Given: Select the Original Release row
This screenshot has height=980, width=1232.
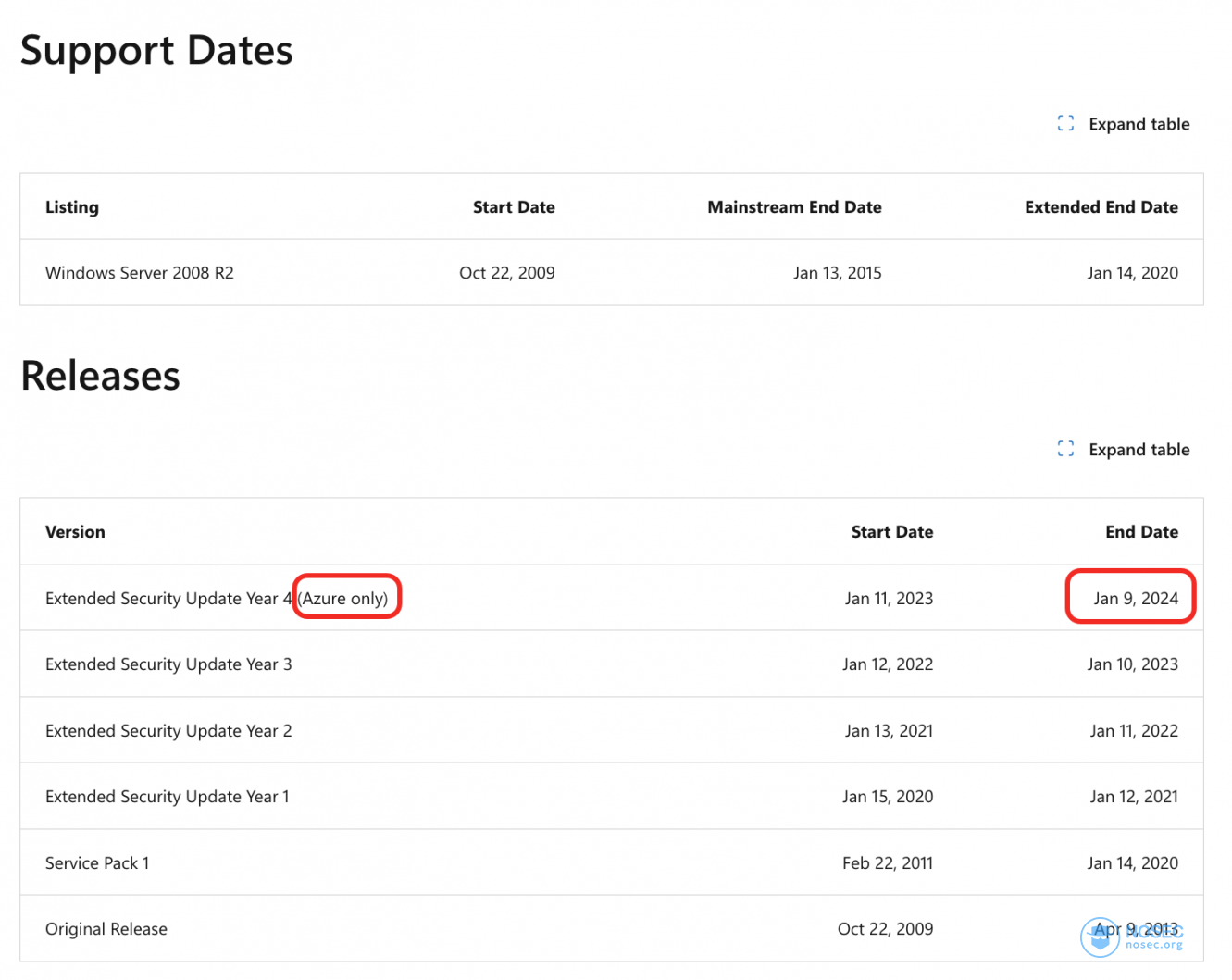Looking at the screenshot, I should [106, 929].
